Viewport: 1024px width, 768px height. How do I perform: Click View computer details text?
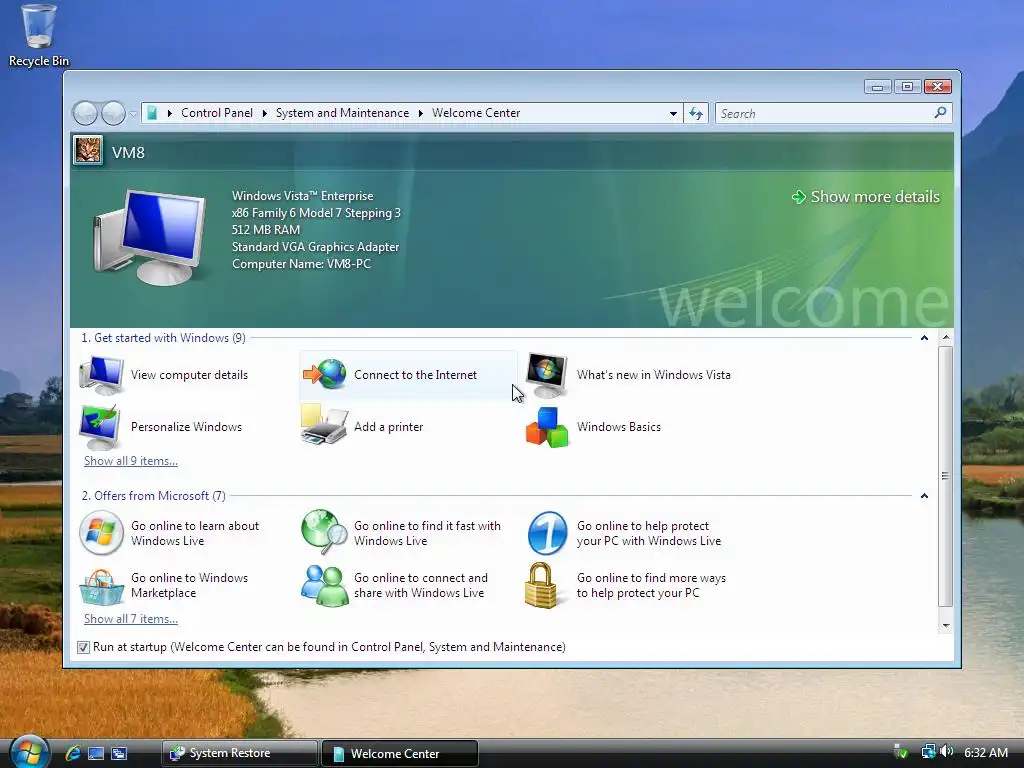(189, 375)
